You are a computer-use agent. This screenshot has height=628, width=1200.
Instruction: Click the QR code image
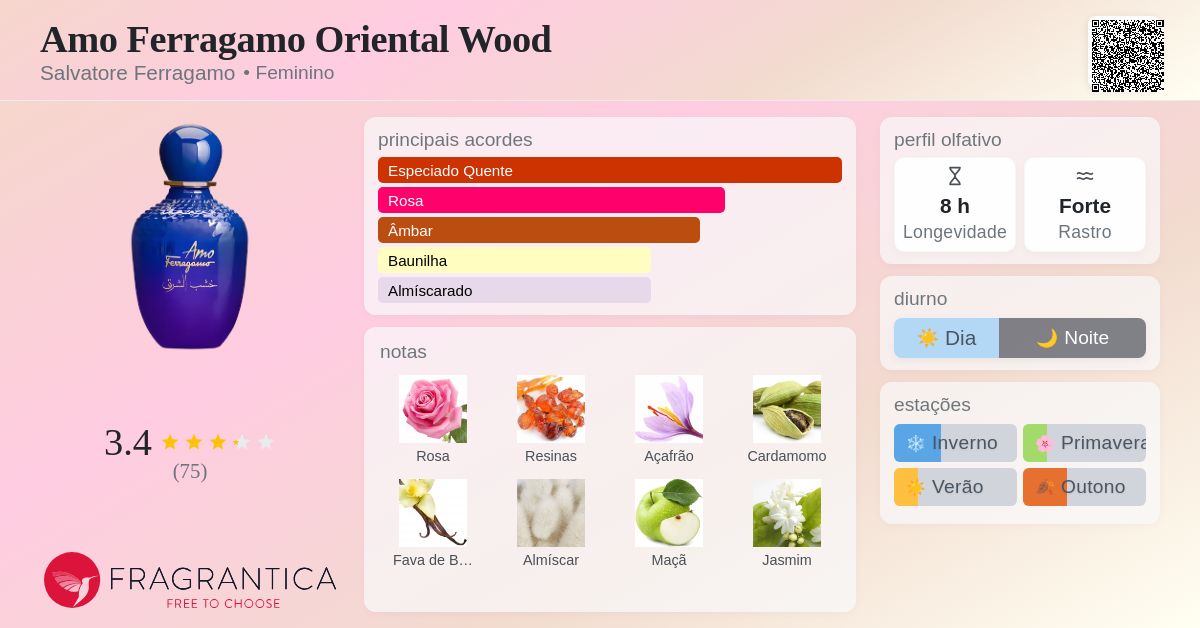1127,56
